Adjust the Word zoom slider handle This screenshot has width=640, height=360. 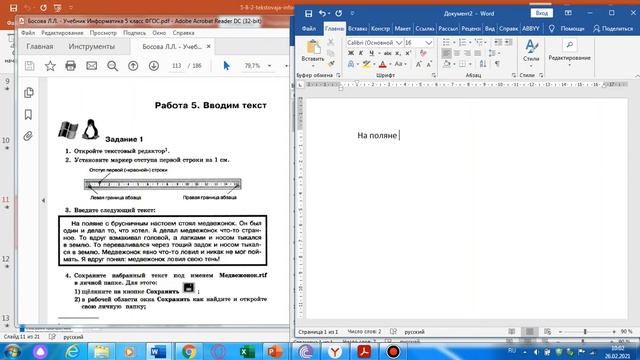(585, 332)
